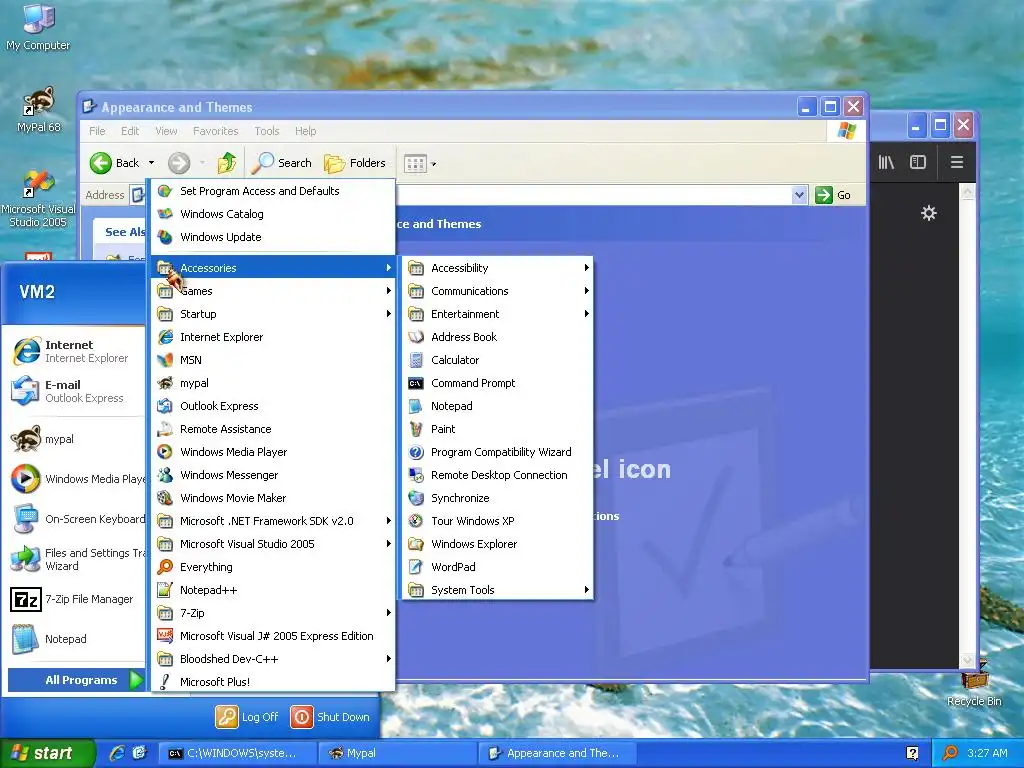This screenshot has width=1024, height=768.
Task: Click the Log Off button
Action: tap(247, 717)
